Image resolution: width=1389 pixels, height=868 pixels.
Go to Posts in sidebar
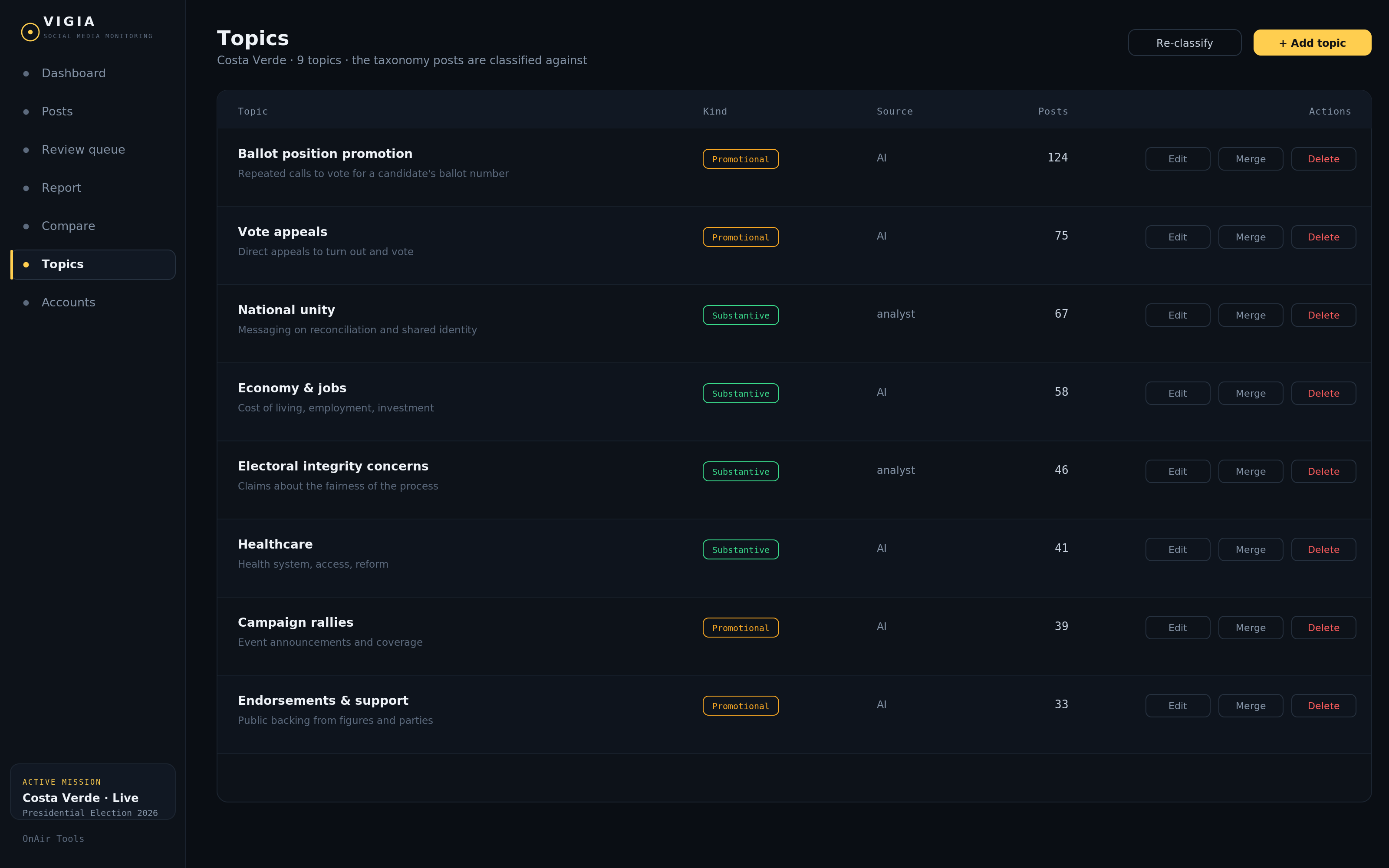pyautogui.click(x=93, y=112)
